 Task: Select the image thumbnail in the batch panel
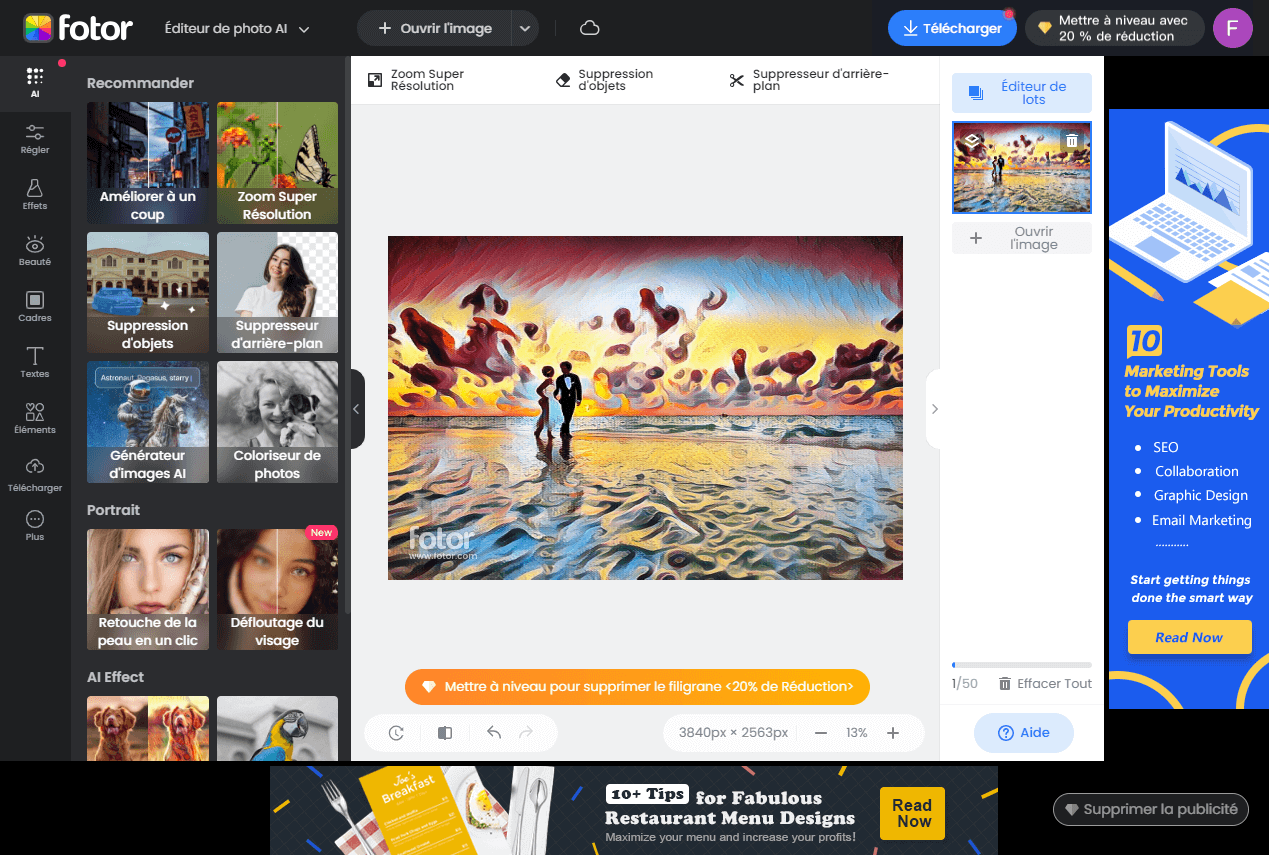tap(1021, 167)
